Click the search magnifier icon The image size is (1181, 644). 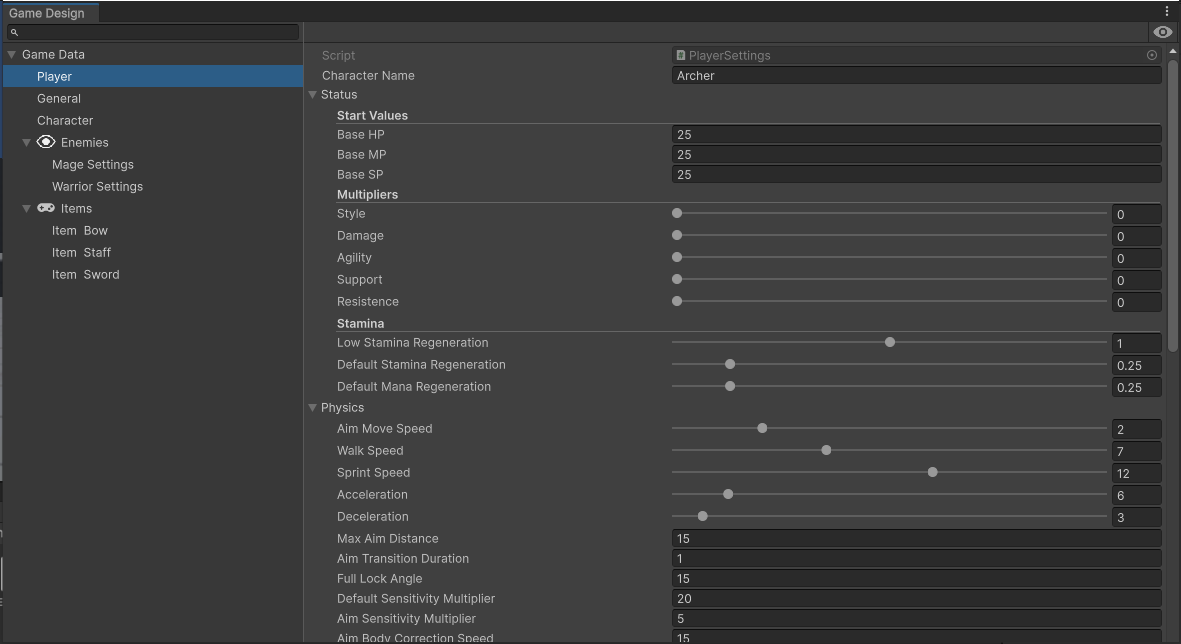[14, 33]
